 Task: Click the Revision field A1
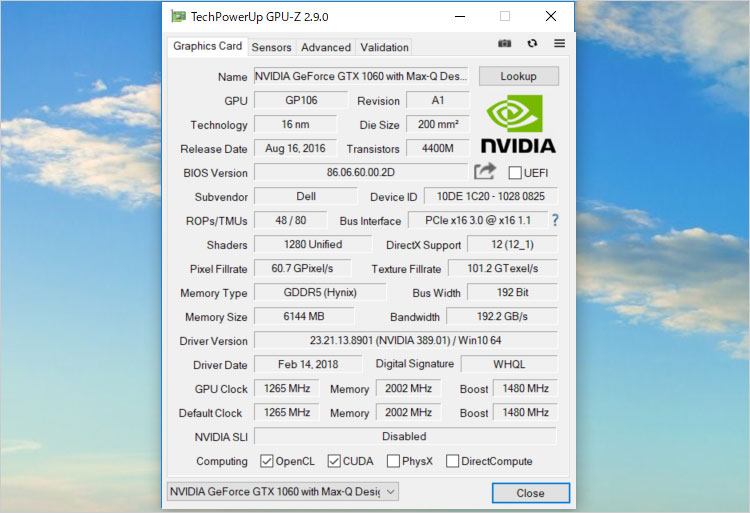click(x=438, y=100)
